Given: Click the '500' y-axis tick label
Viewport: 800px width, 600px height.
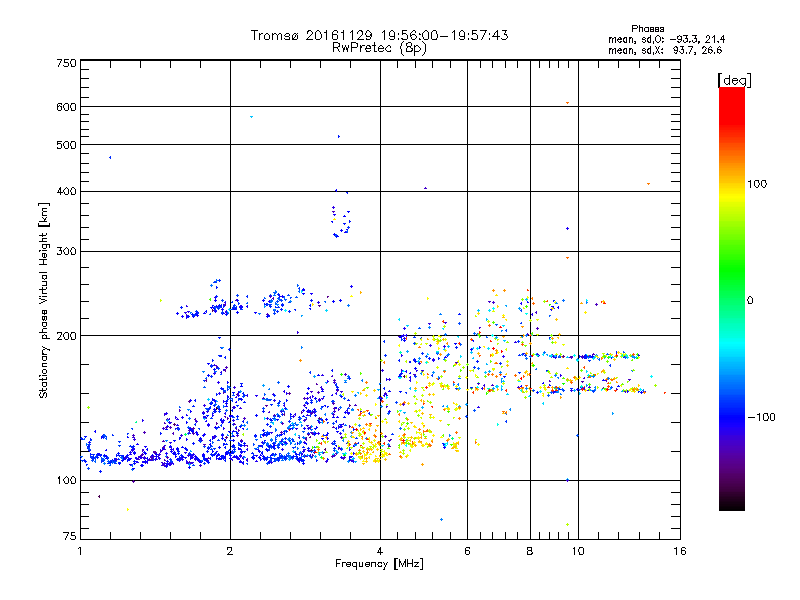Looking at the screenshot, I should (66, 145).
